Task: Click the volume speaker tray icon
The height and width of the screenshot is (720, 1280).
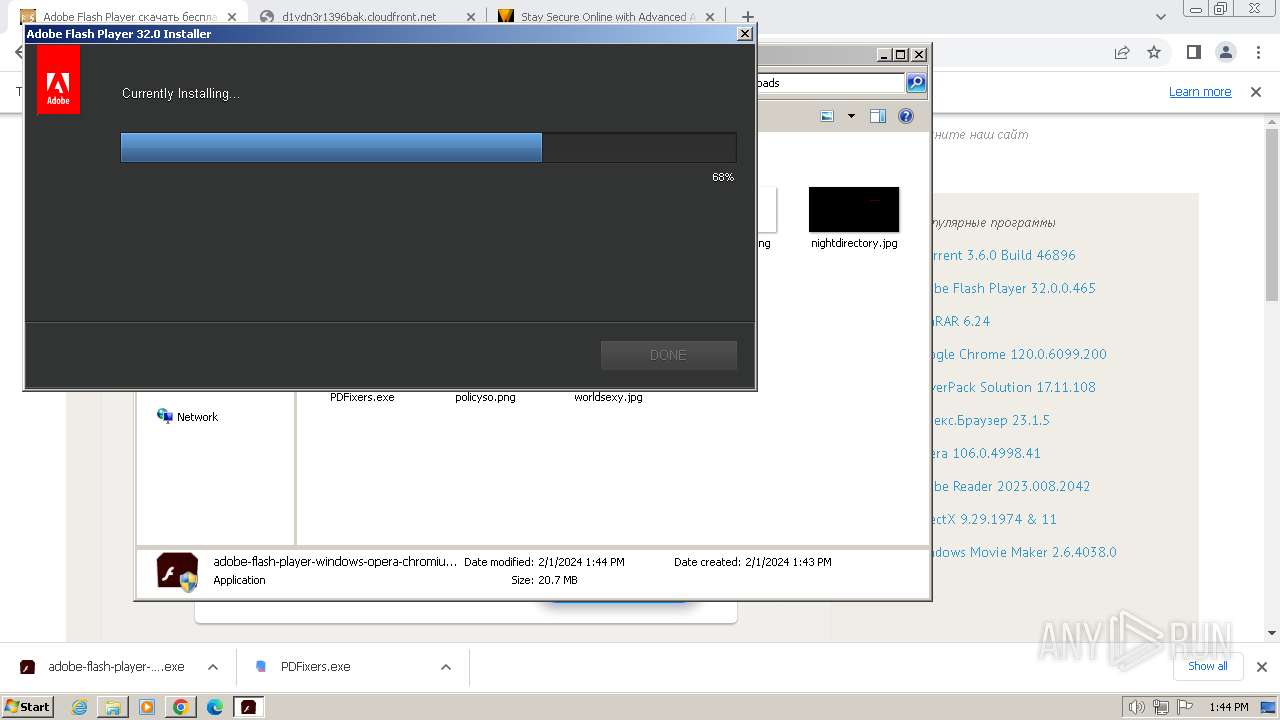Action: [1137, 707]
